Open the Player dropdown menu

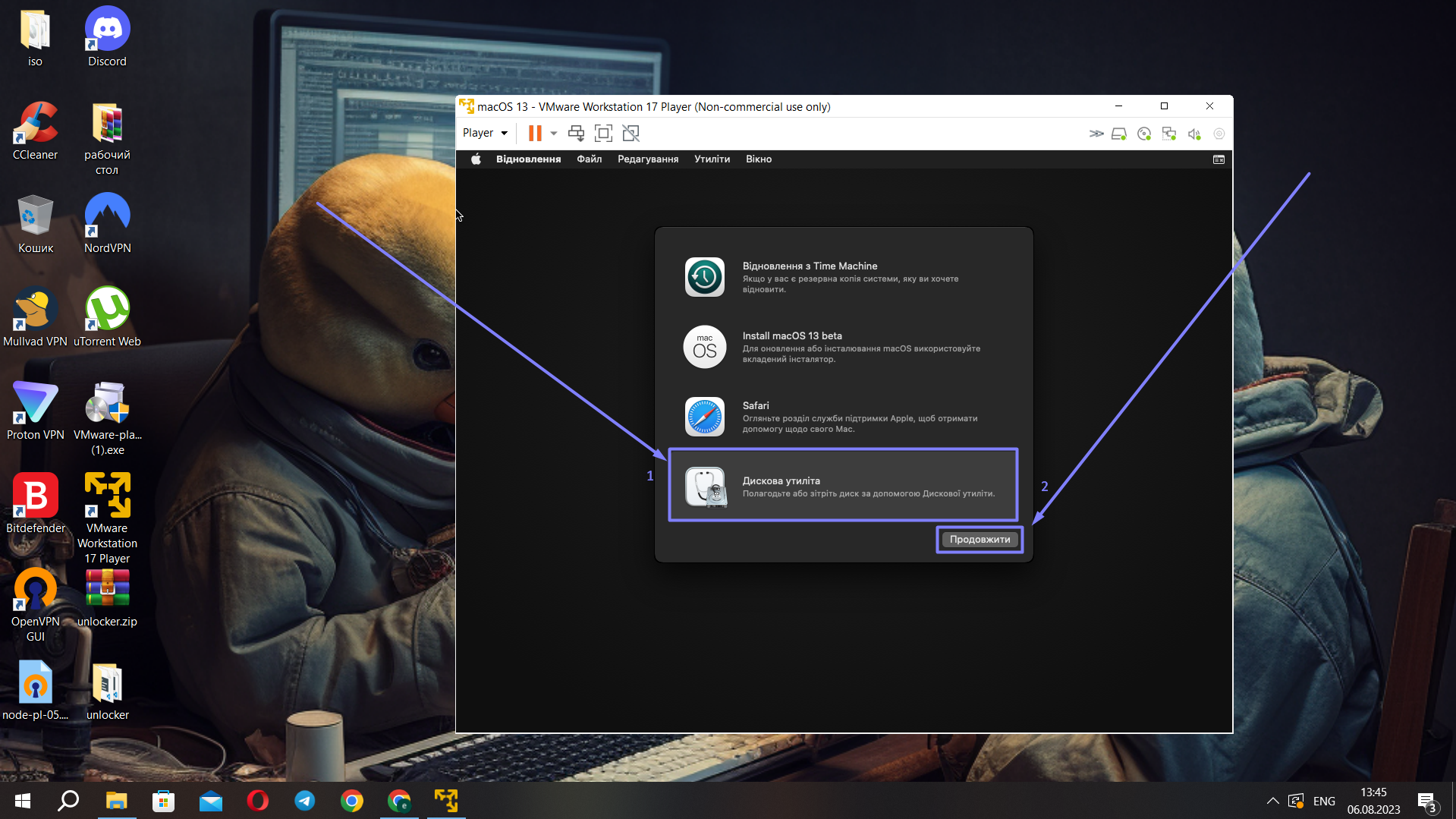[485, 134]
